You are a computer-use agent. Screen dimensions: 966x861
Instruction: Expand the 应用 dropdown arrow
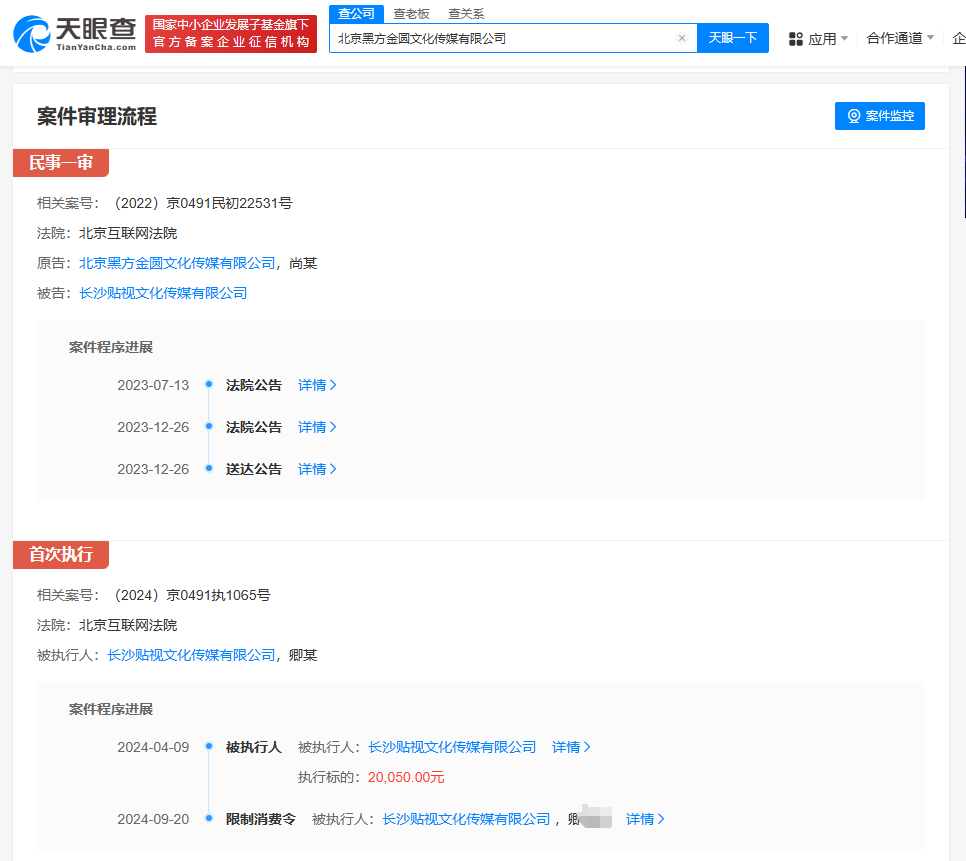(845, 38)
